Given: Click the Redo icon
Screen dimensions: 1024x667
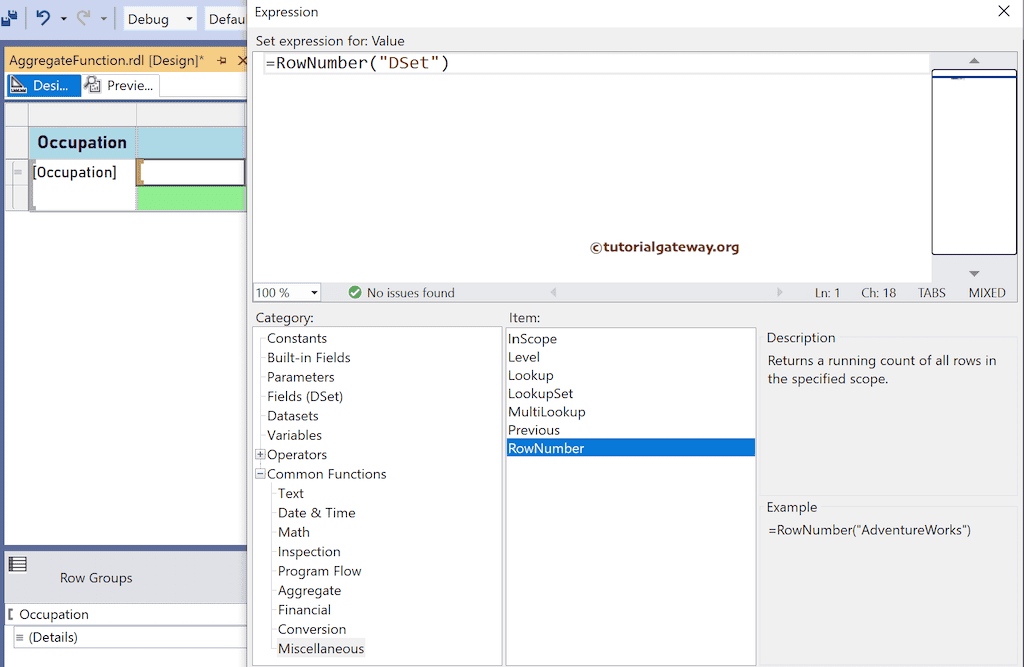Looking at the screenshot, I should point(85,17).
